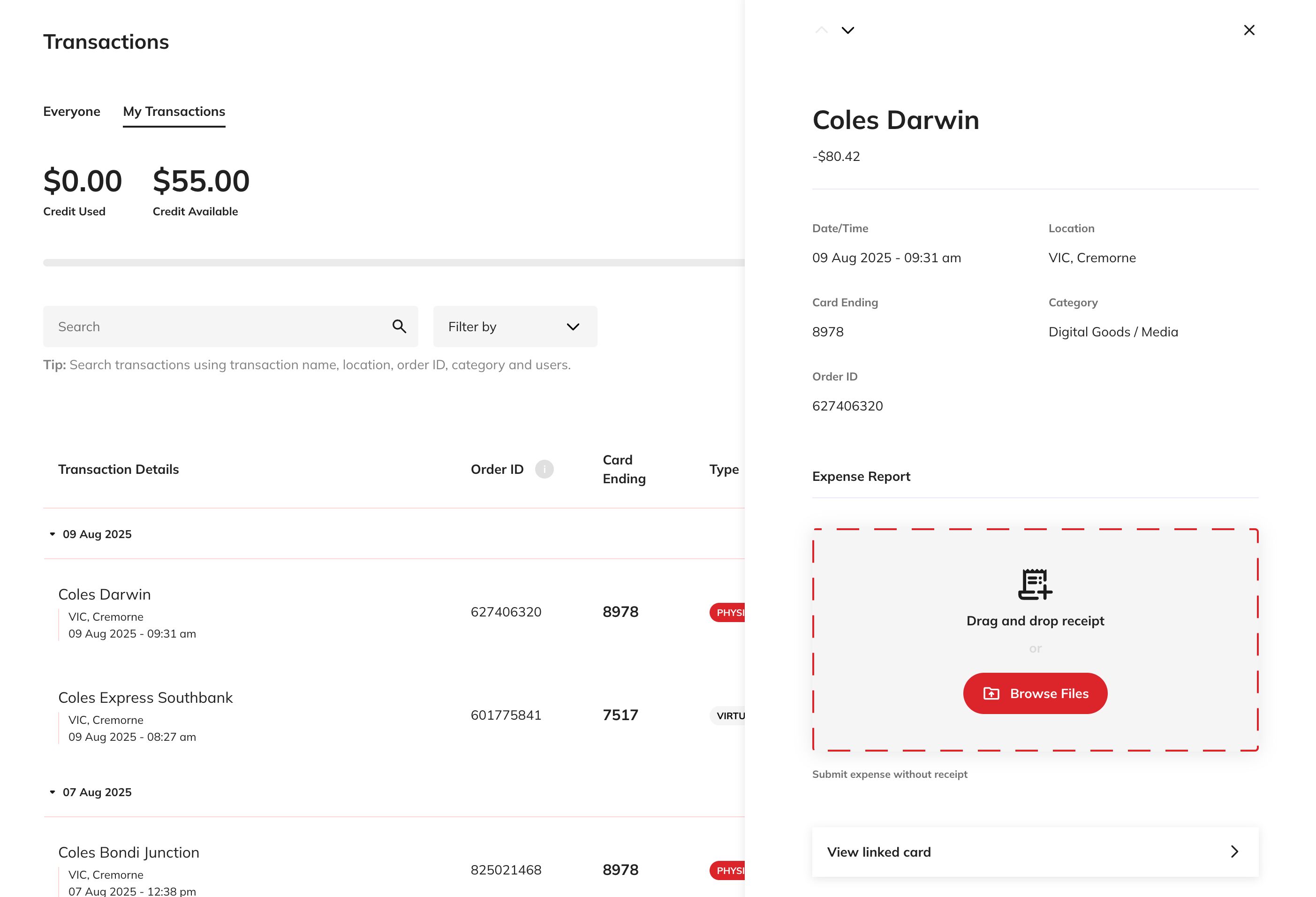Click inside the Search transactions field

(215, 326)
